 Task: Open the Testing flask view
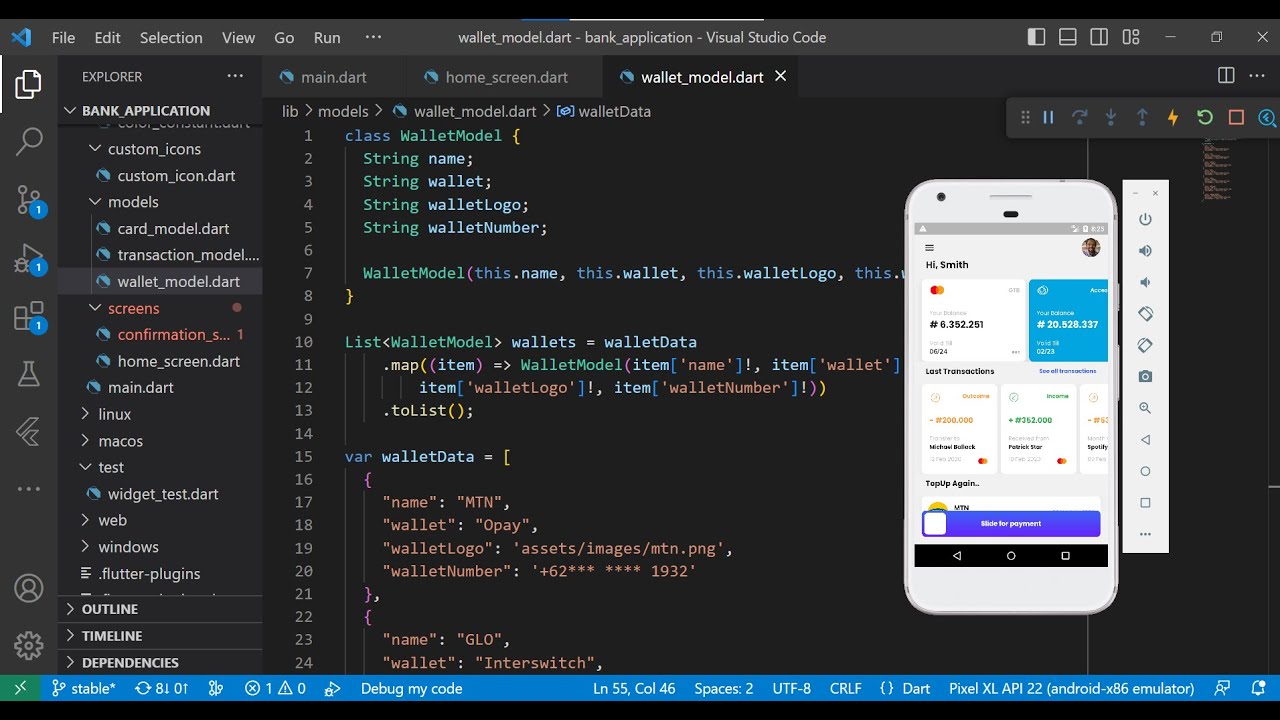[28, 374]
